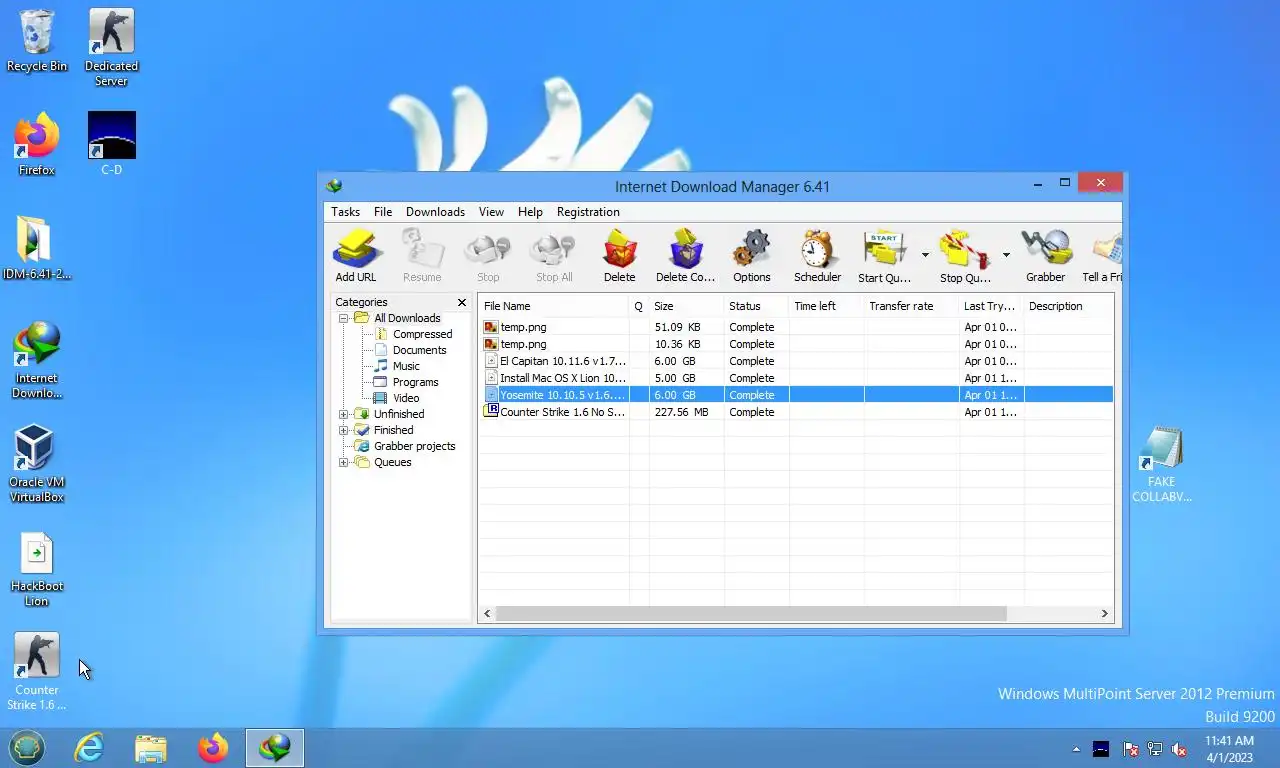The height and width of the screenshot is (768, 1280).
Task: Open the Downloads menu
Action: (435, 212)
